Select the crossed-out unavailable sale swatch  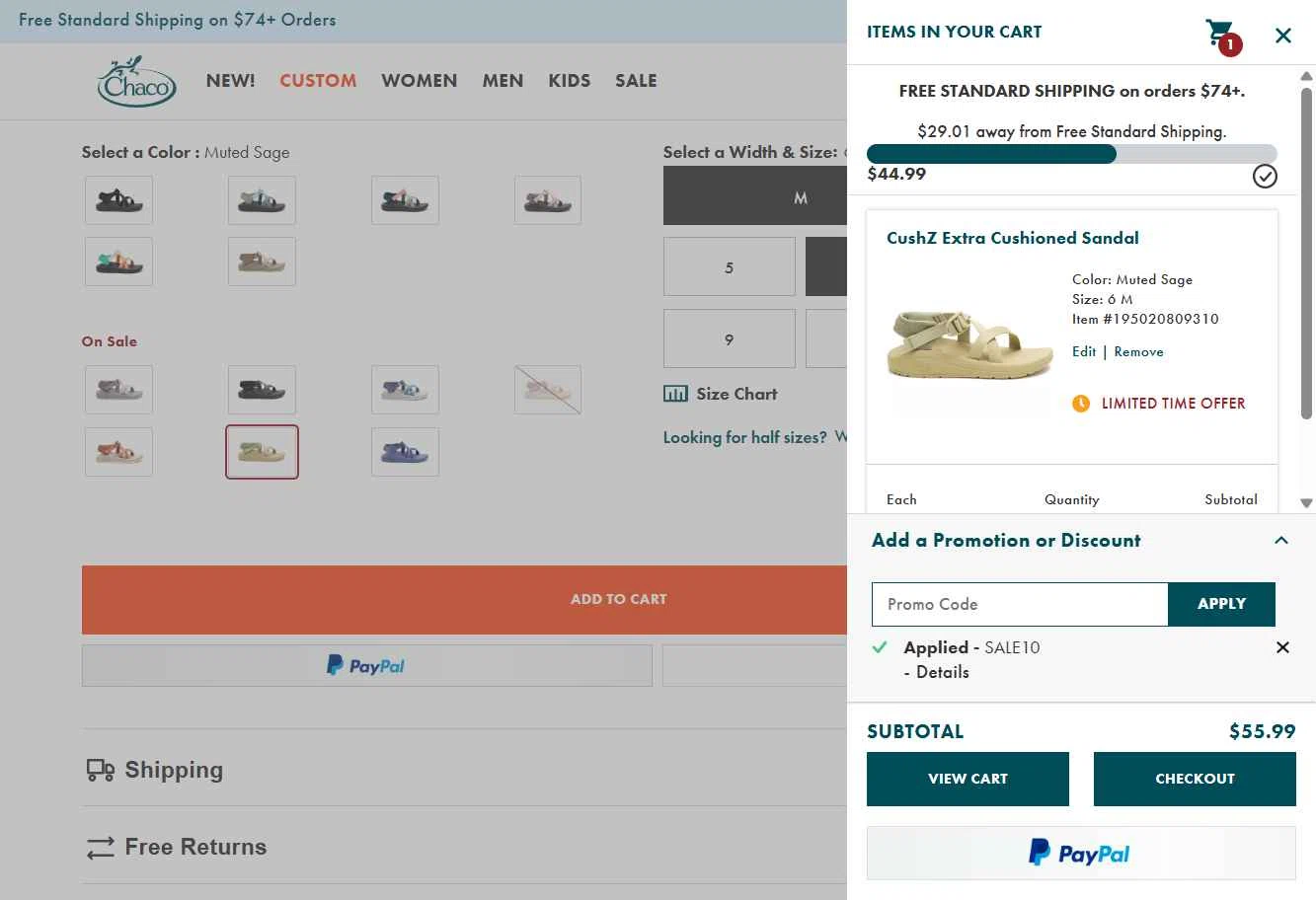[x=548, y=390]
